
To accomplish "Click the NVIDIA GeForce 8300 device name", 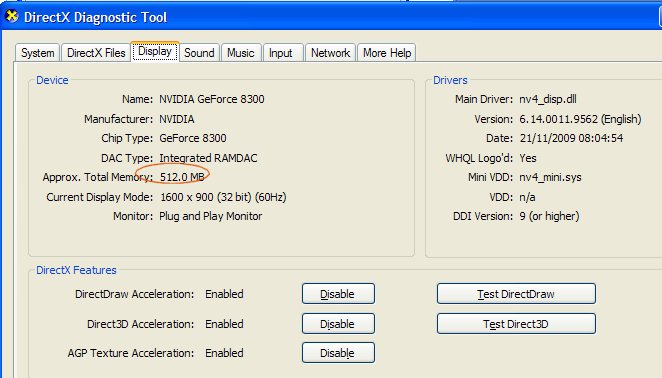I will point(212,99).
